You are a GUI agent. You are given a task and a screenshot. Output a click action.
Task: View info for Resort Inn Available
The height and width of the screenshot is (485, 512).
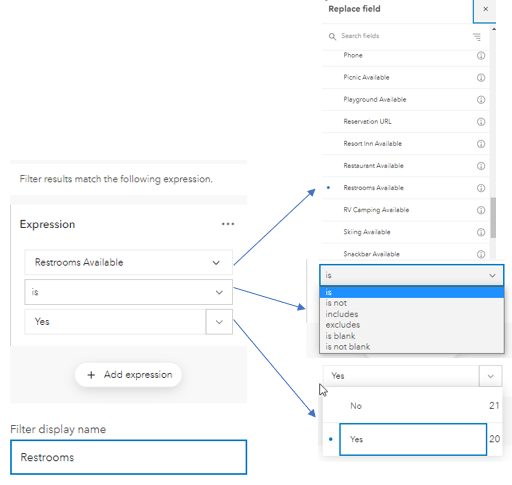481,144
